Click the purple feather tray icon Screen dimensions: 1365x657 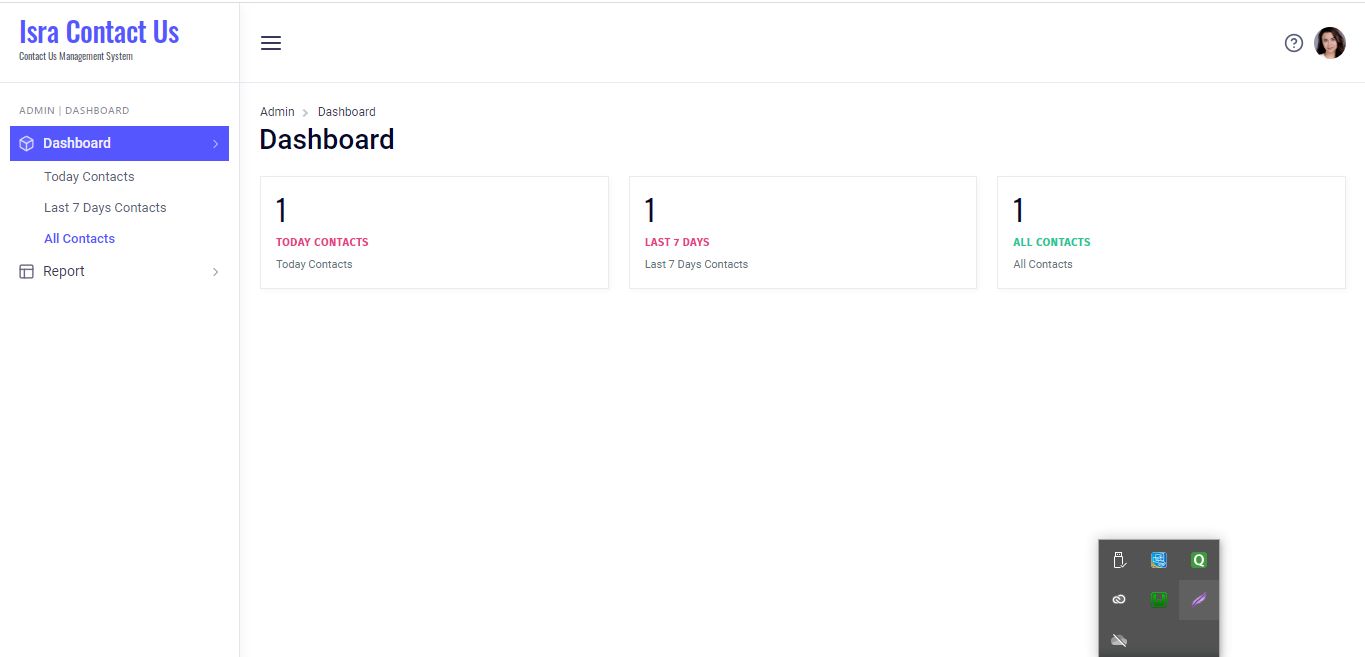[x=1199, y=600]
